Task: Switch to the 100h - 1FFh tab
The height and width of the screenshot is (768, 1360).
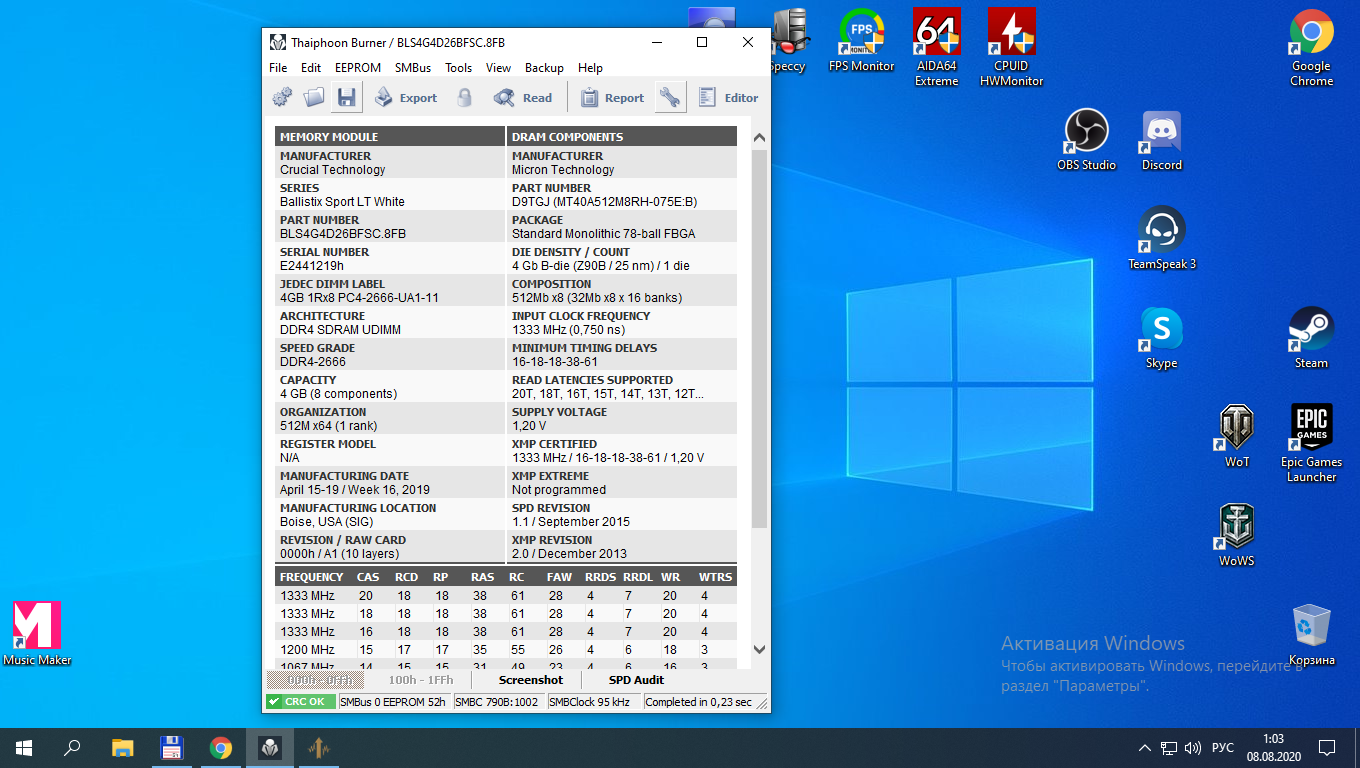Action: point(421,680)
